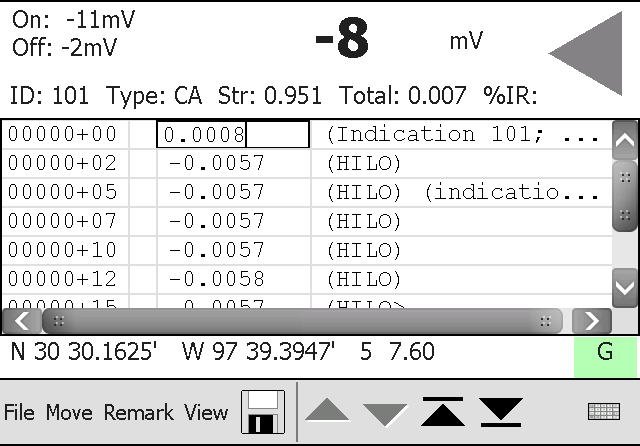This screenshot has height=446, width=640.
Task: Select -0.0057 reading in row 00000+07
Action: pos(233,221)
